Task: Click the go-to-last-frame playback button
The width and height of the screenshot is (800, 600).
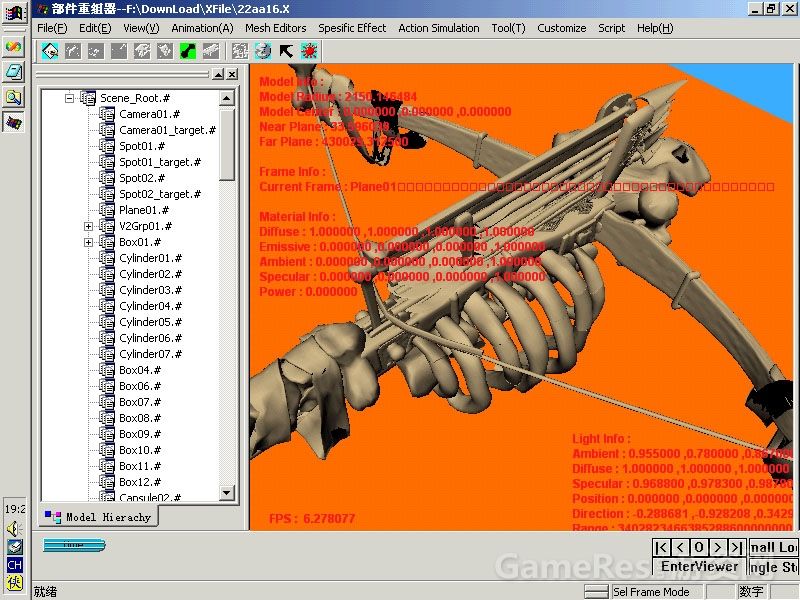Action: 736,547
